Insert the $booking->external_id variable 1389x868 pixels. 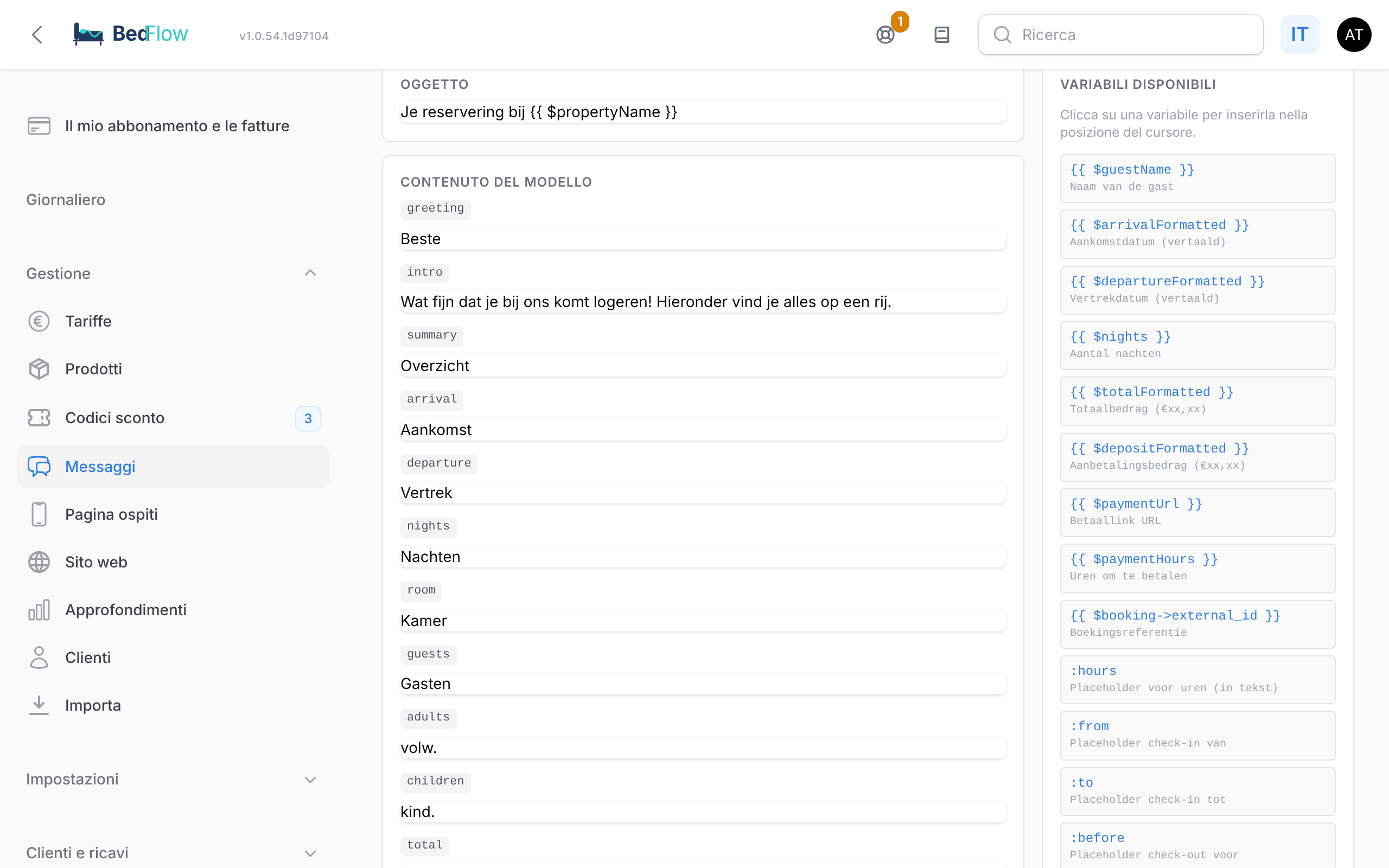(1197, 624)
